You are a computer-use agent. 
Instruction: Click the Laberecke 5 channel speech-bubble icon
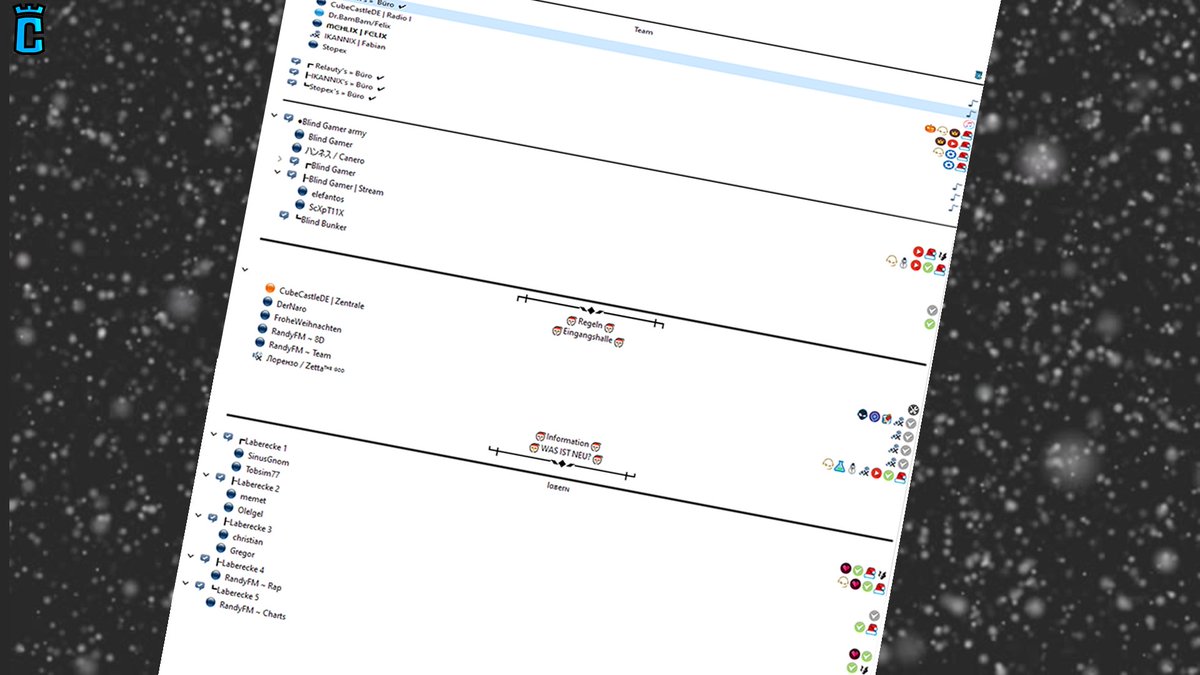200,586
